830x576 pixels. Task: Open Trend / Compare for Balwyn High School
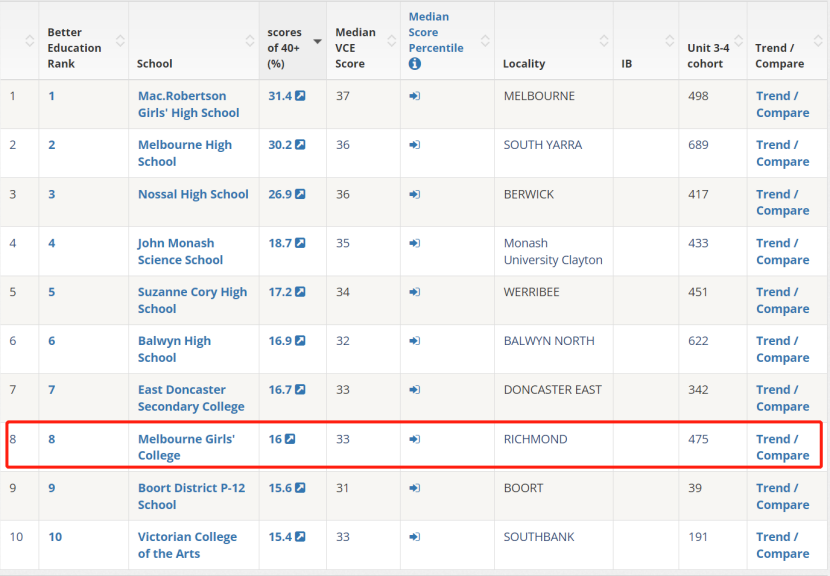(782, 349)
